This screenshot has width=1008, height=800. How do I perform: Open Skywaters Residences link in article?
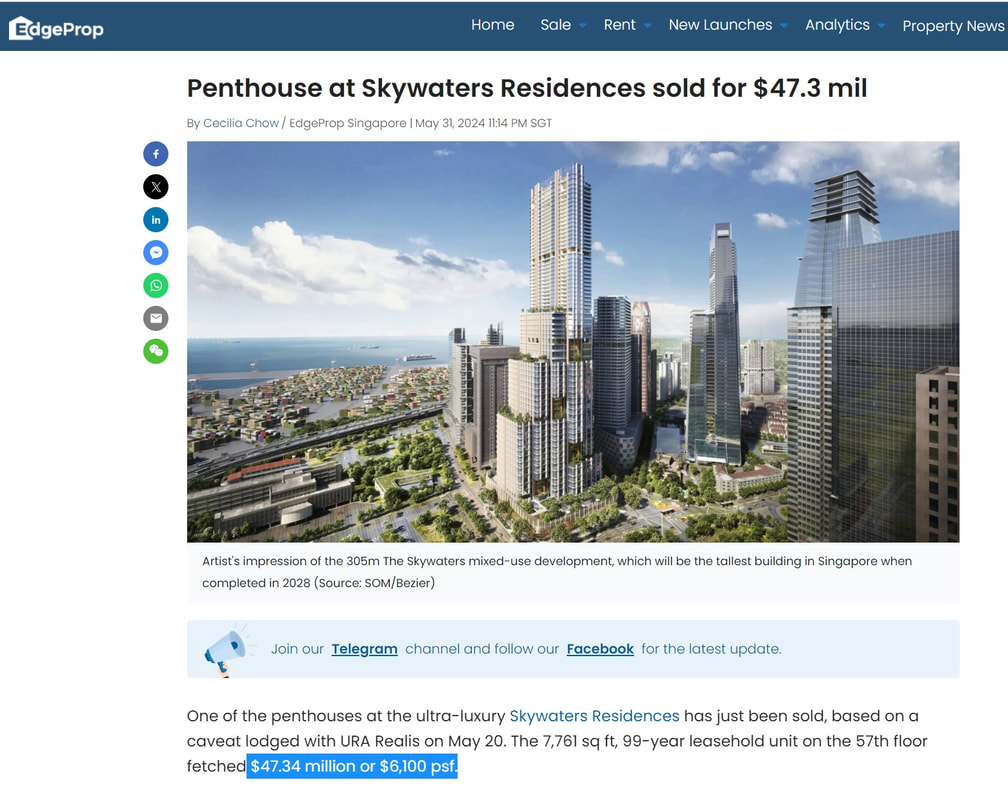594,716
